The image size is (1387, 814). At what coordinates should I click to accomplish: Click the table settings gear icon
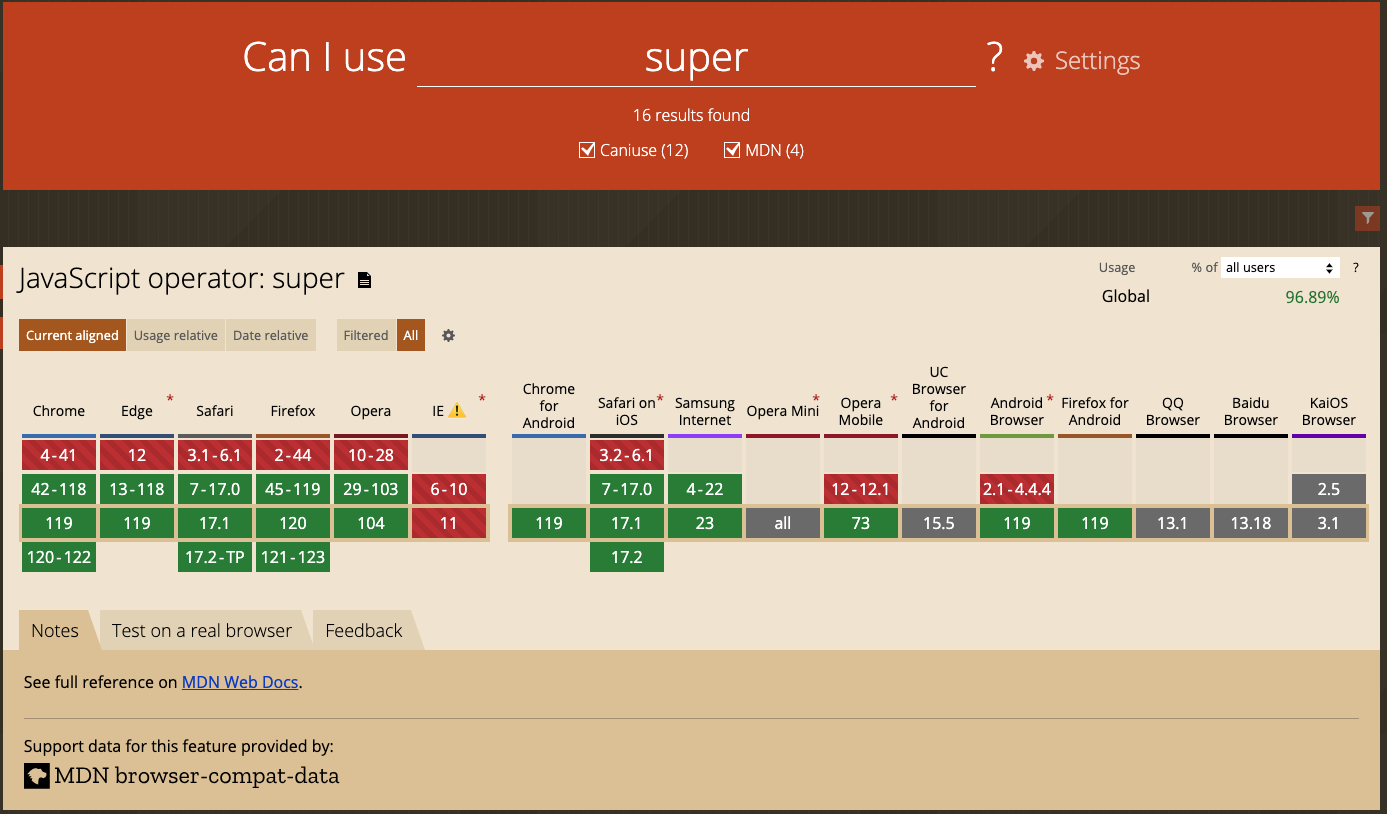pos(449,336)
